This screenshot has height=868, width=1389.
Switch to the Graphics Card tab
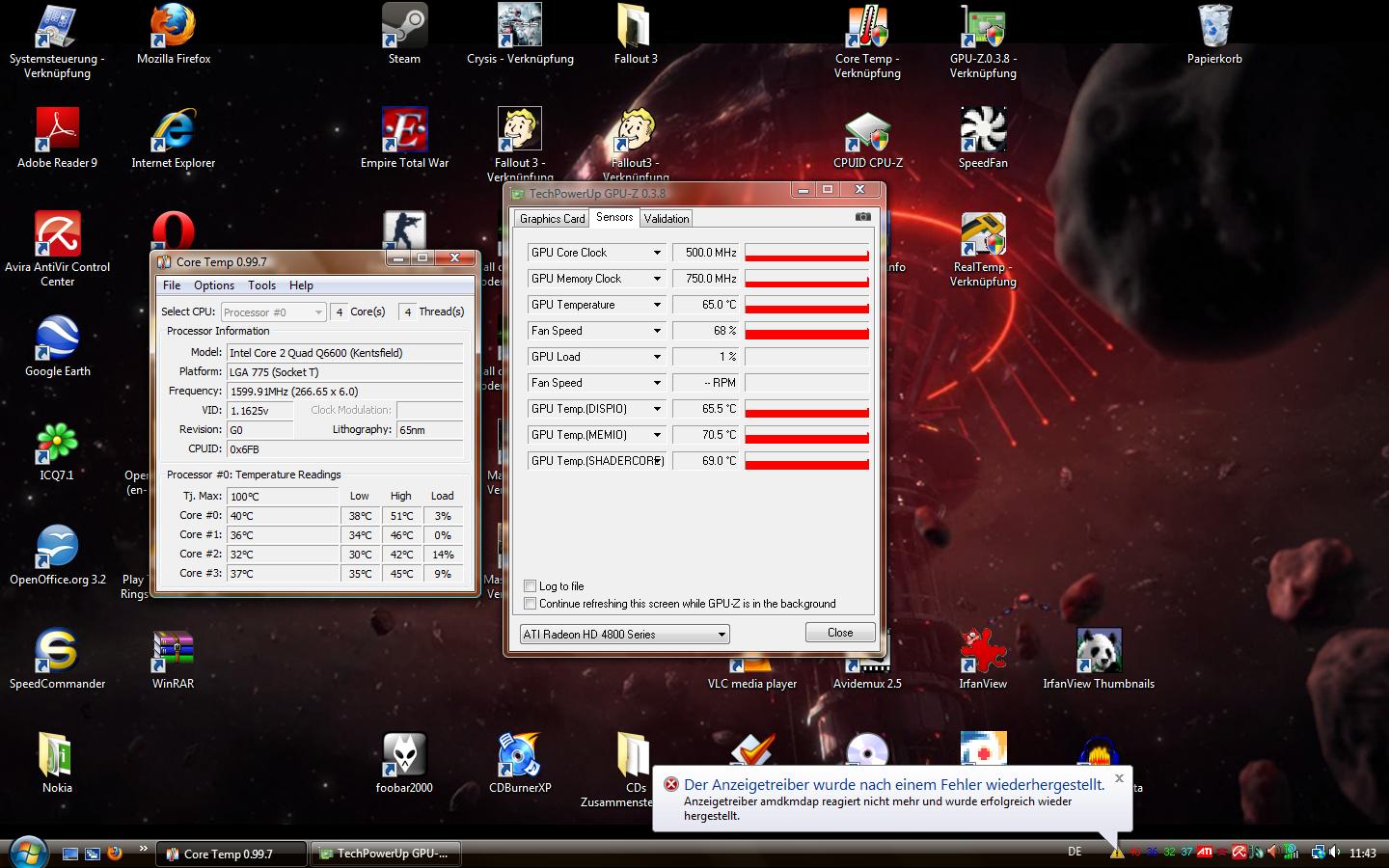[552, 219]
